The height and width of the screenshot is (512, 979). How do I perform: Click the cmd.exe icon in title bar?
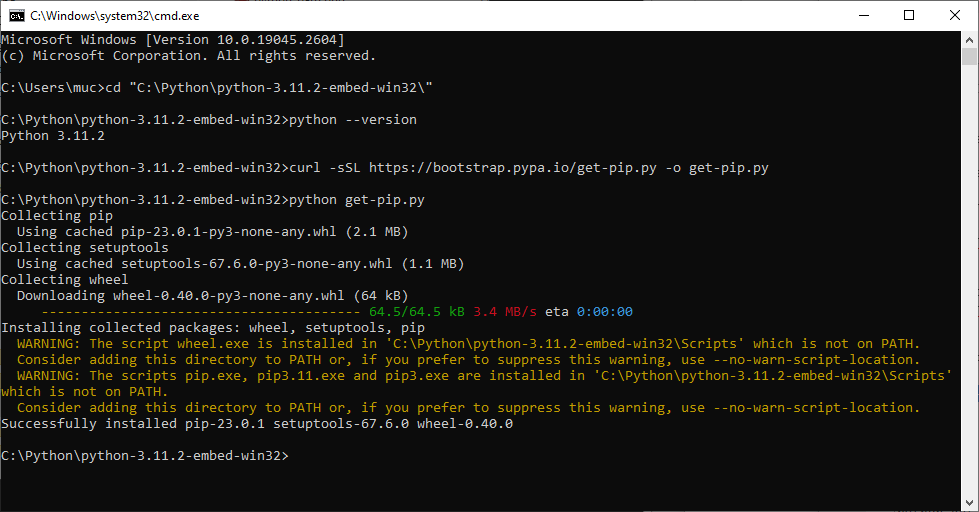click(16, 15)
